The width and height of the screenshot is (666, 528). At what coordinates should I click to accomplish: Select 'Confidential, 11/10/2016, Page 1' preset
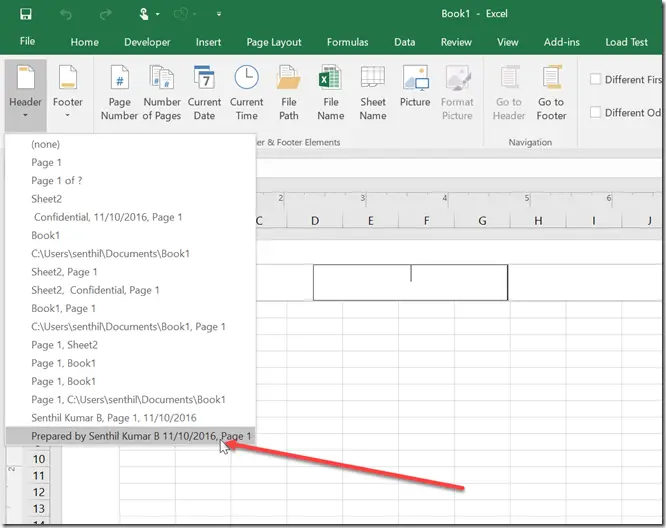tap(130, 217)
